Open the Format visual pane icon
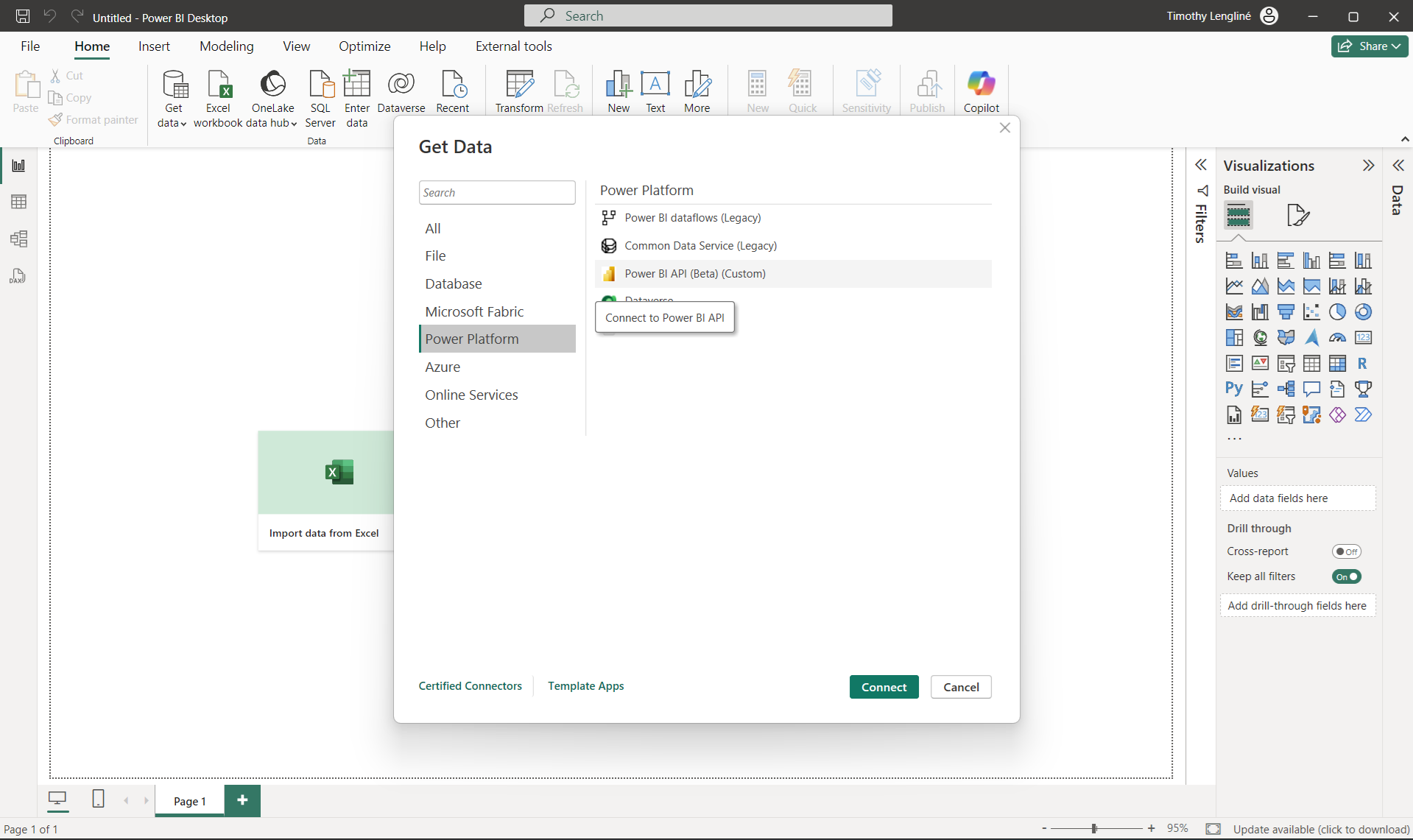This screenshot has height=840, width=1413. click(1298, 215)
